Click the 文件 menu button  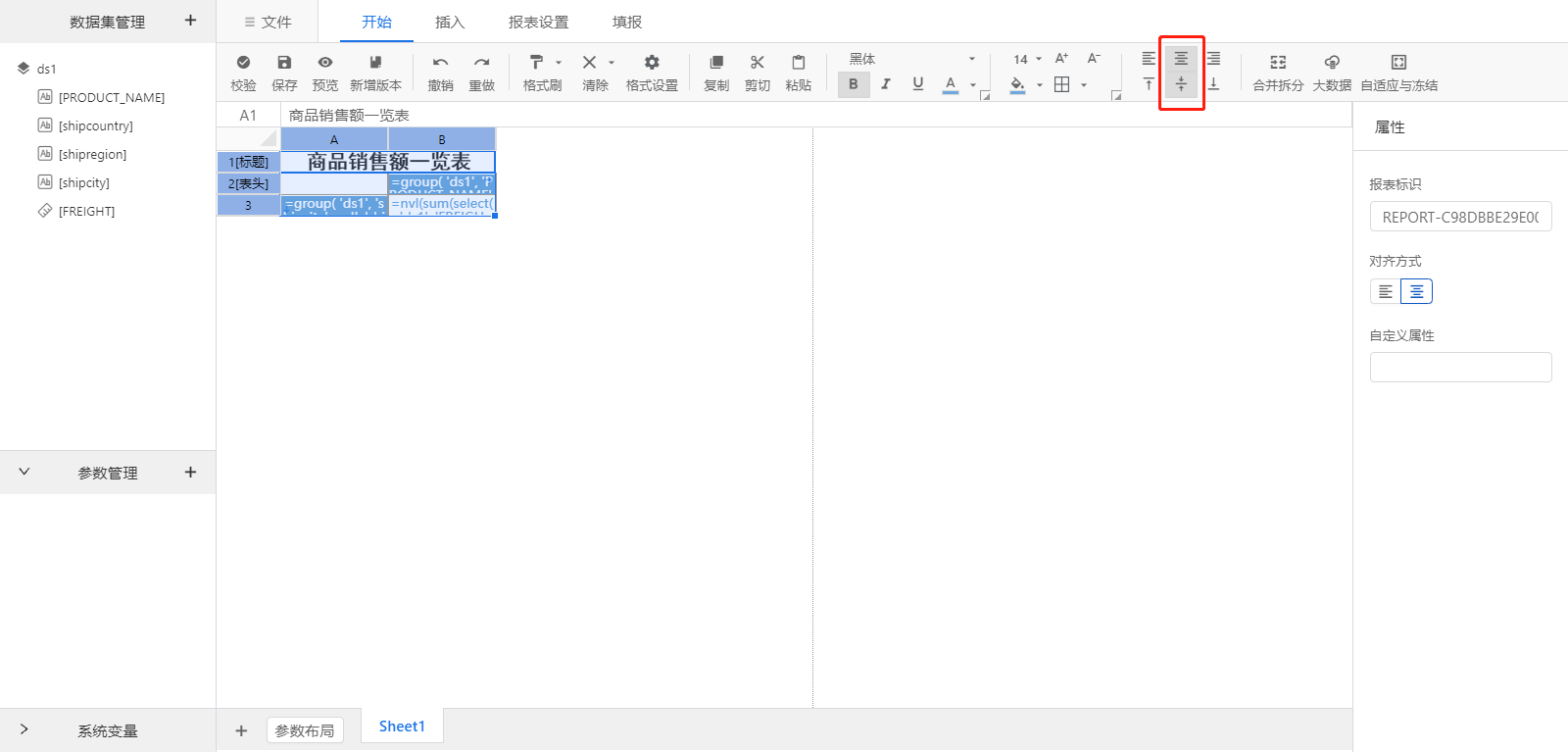tap(268, 22)
